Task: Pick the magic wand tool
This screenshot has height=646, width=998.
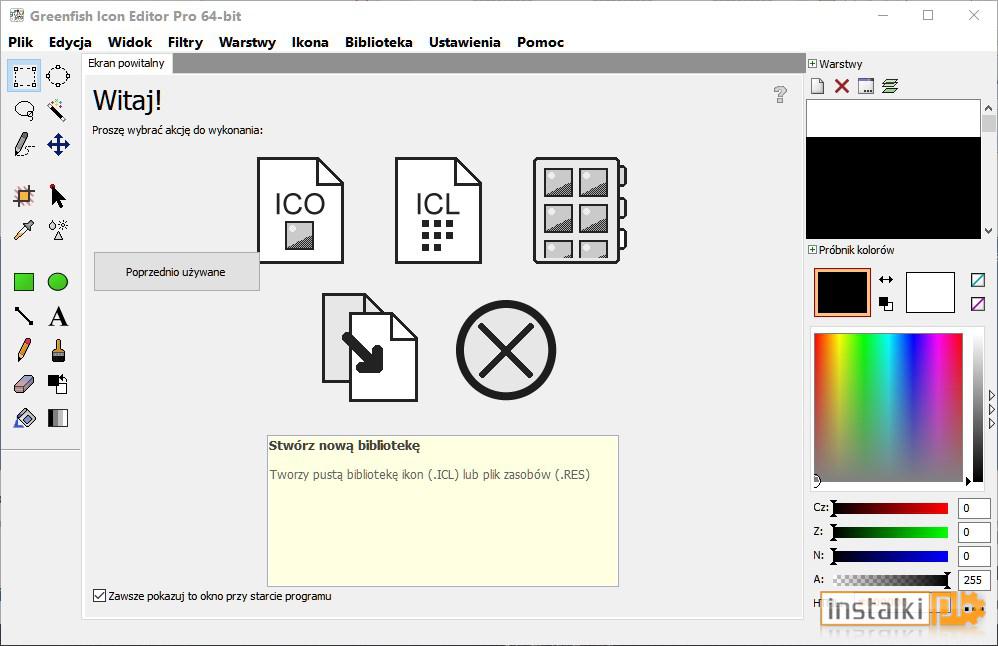Action: click(x=58, y=110)
